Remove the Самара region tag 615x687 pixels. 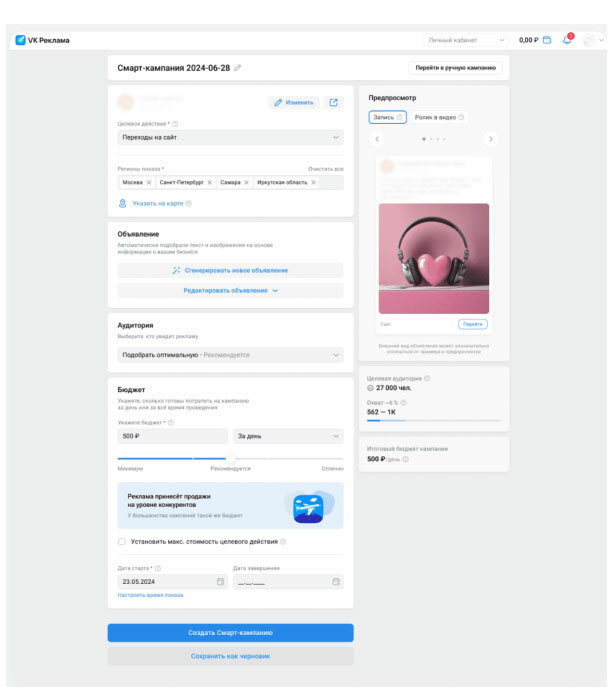click(247, 182)
